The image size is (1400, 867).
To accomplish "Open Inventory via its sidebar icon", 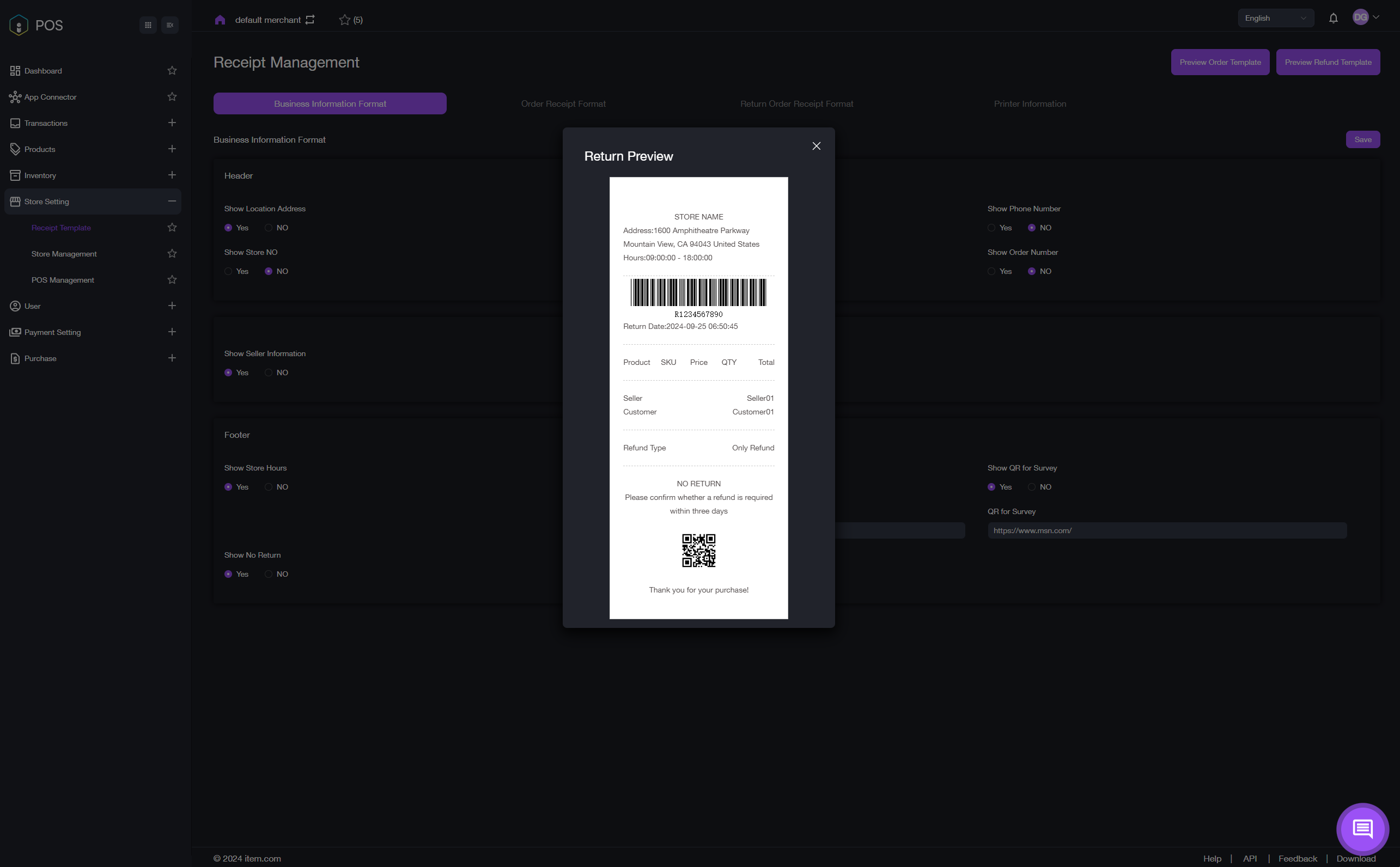I will [x=15, y=175].
